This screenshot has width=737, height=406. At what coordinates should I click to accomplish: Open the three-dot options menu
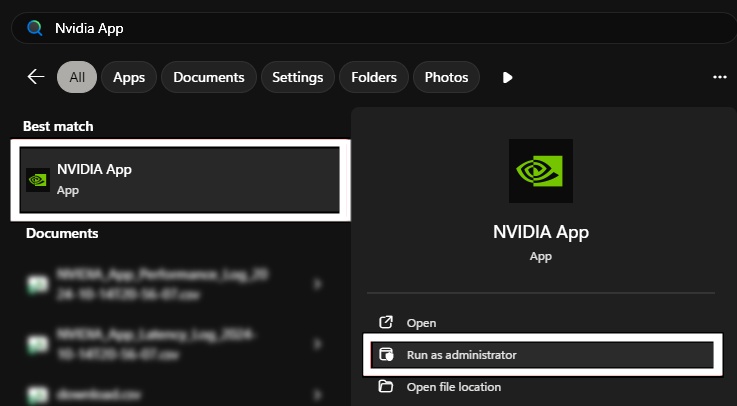[x=720, y=77]
